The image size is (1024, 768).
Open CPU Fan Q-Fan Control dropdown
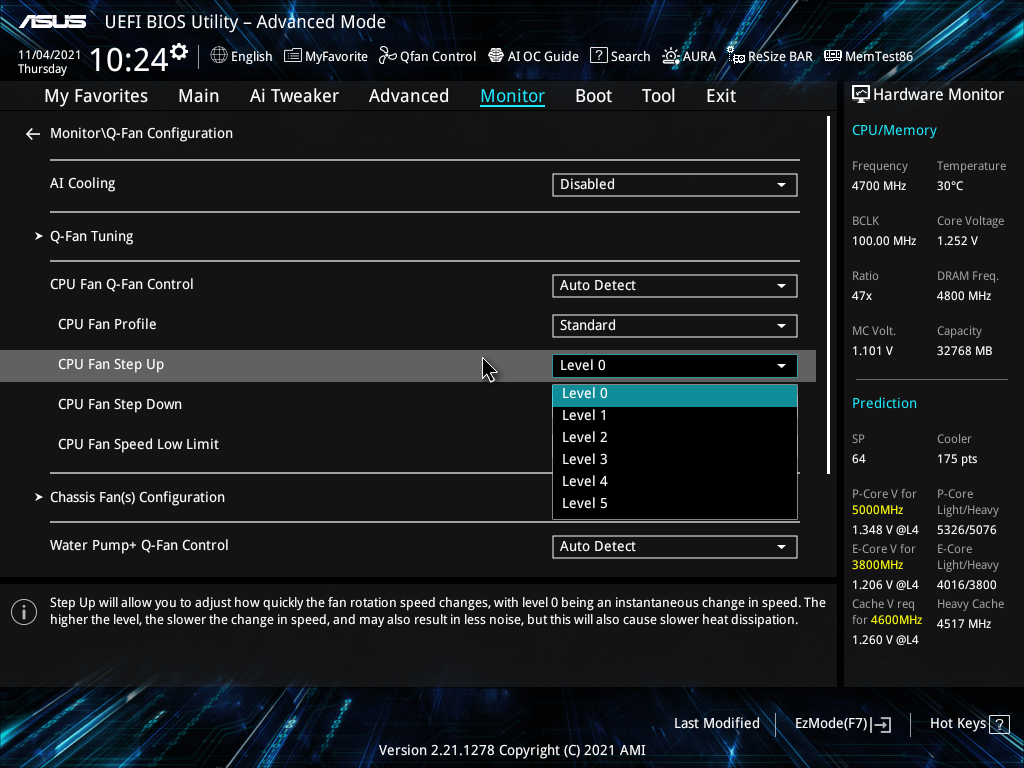click(x=675, y=286)
